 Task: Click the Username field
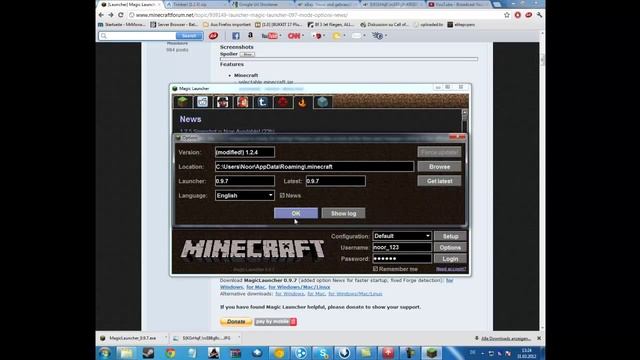pyautogui.click(x=402, y=247)
